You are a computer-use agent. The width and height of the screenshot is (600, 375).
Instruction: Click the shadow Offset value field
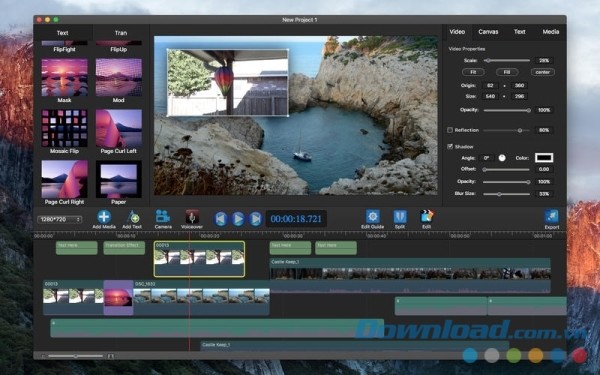pyautogui.click(x=544, y=169)
